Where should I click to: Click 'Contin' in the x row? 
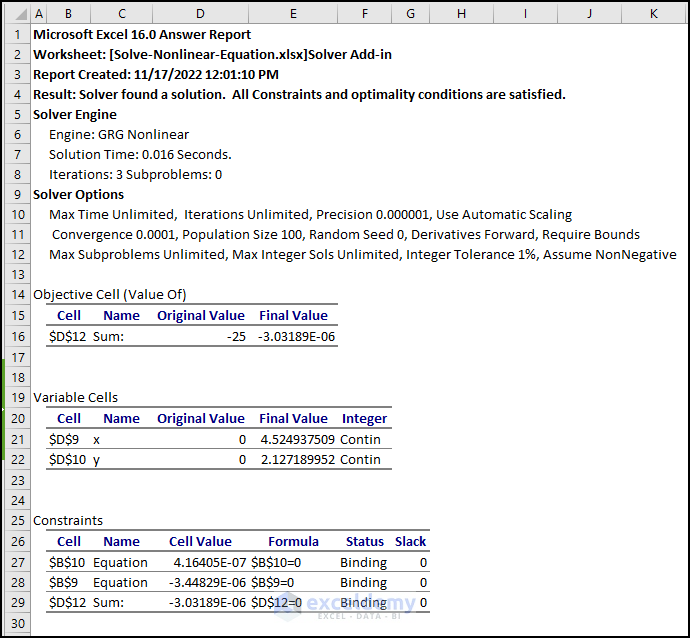tap(360, 440)
